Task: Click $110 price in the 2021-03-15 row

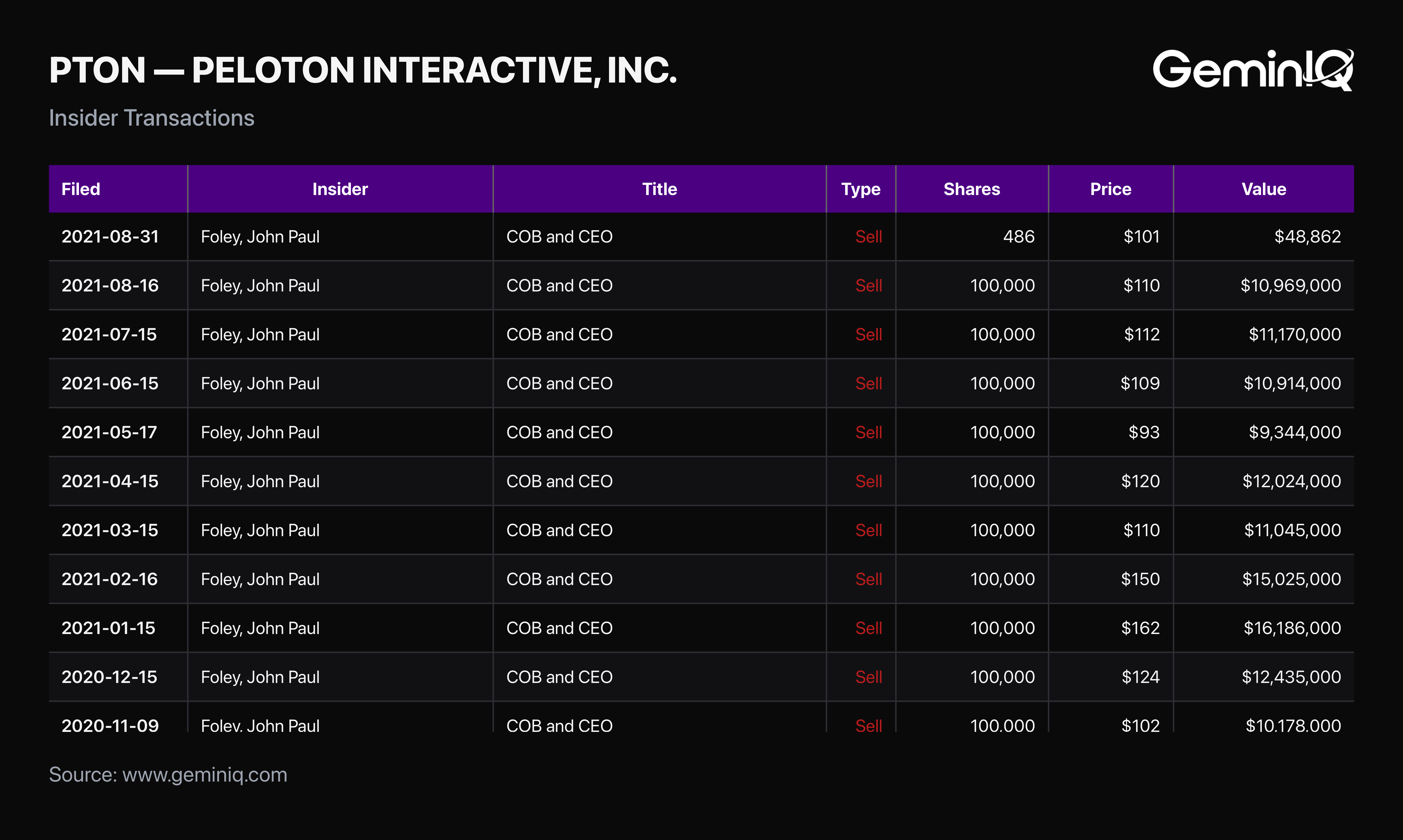Action: pyautogui.click(x=1141, y=530)
